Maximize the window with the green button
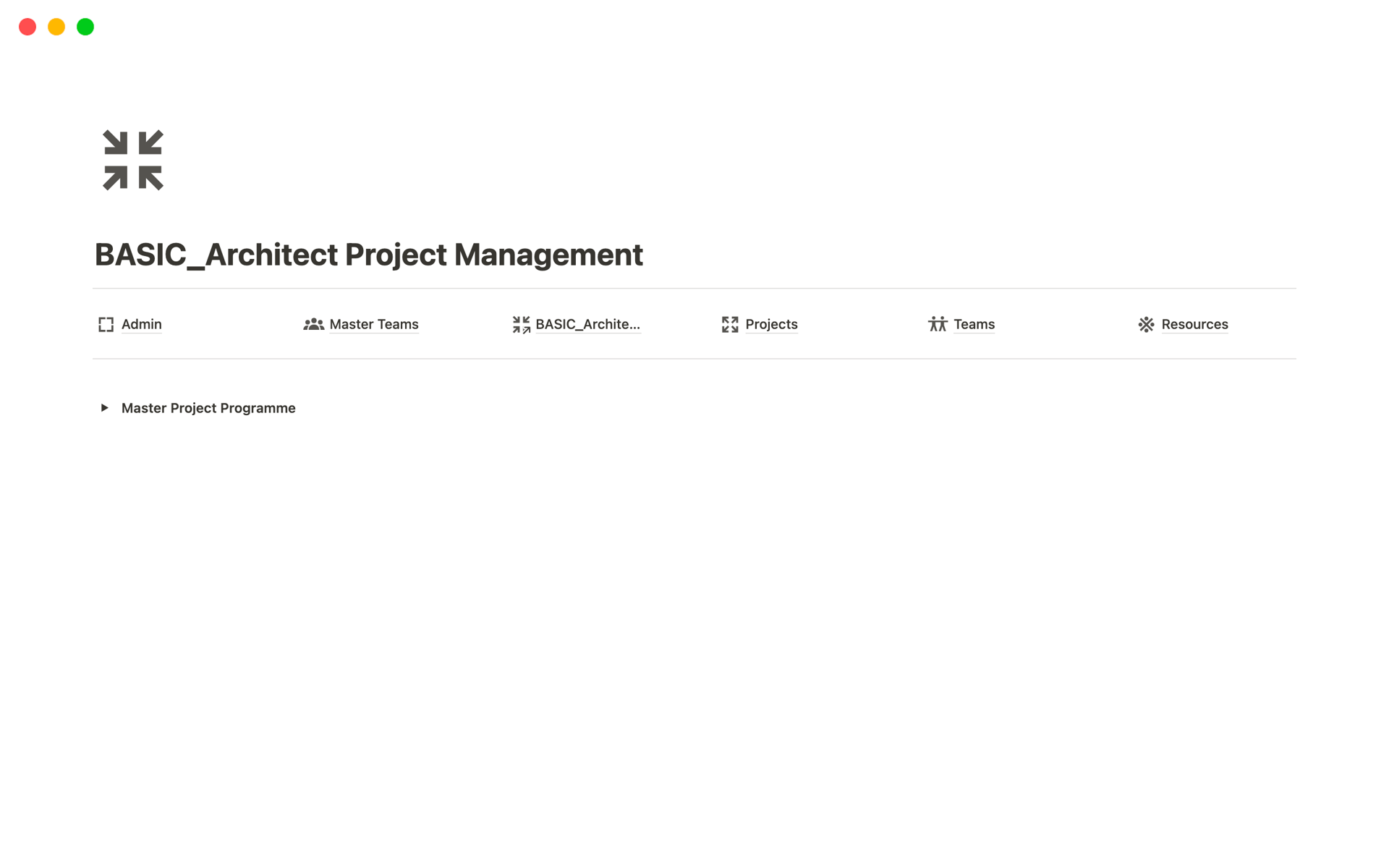Screen dimensions: 1389x868 click(x=85, y=27)
